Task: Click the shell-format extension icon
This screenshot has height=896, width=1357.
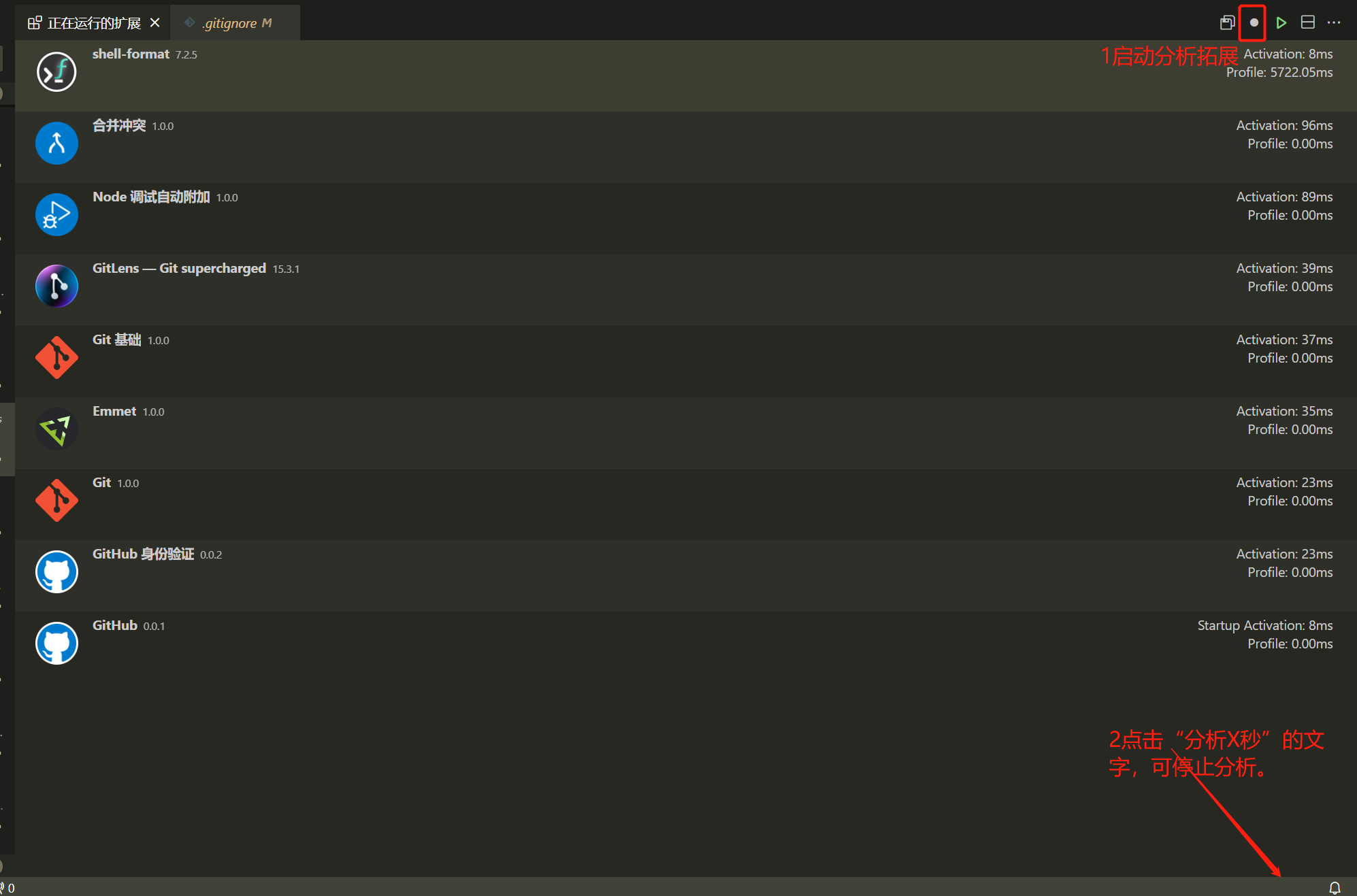Action: (56, 71)
